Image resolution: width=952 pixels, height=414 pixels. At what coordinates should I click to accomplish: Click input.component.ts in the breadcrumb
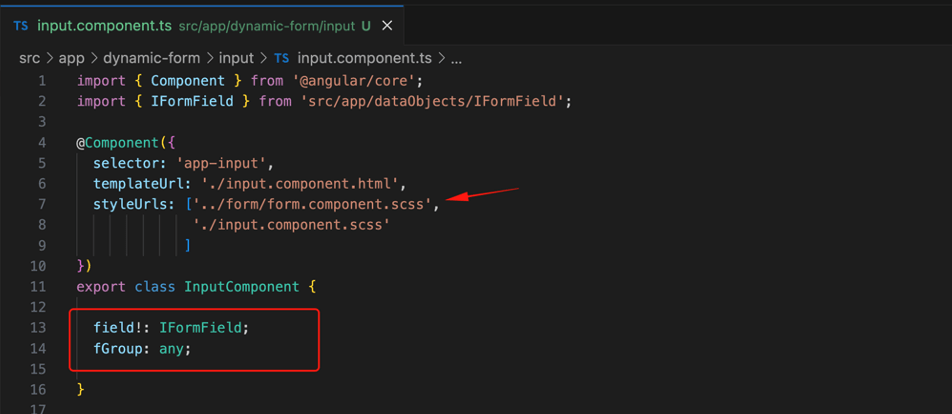pos(364,58)
